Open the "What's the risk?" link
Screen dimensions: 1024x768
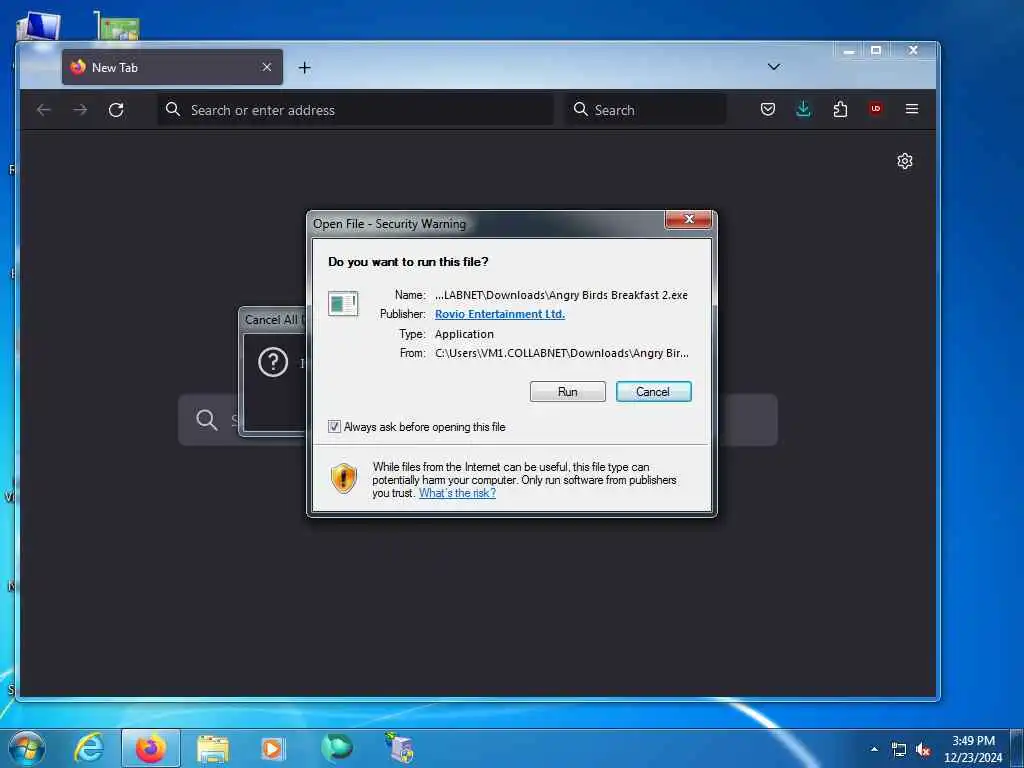coord(457,493)
